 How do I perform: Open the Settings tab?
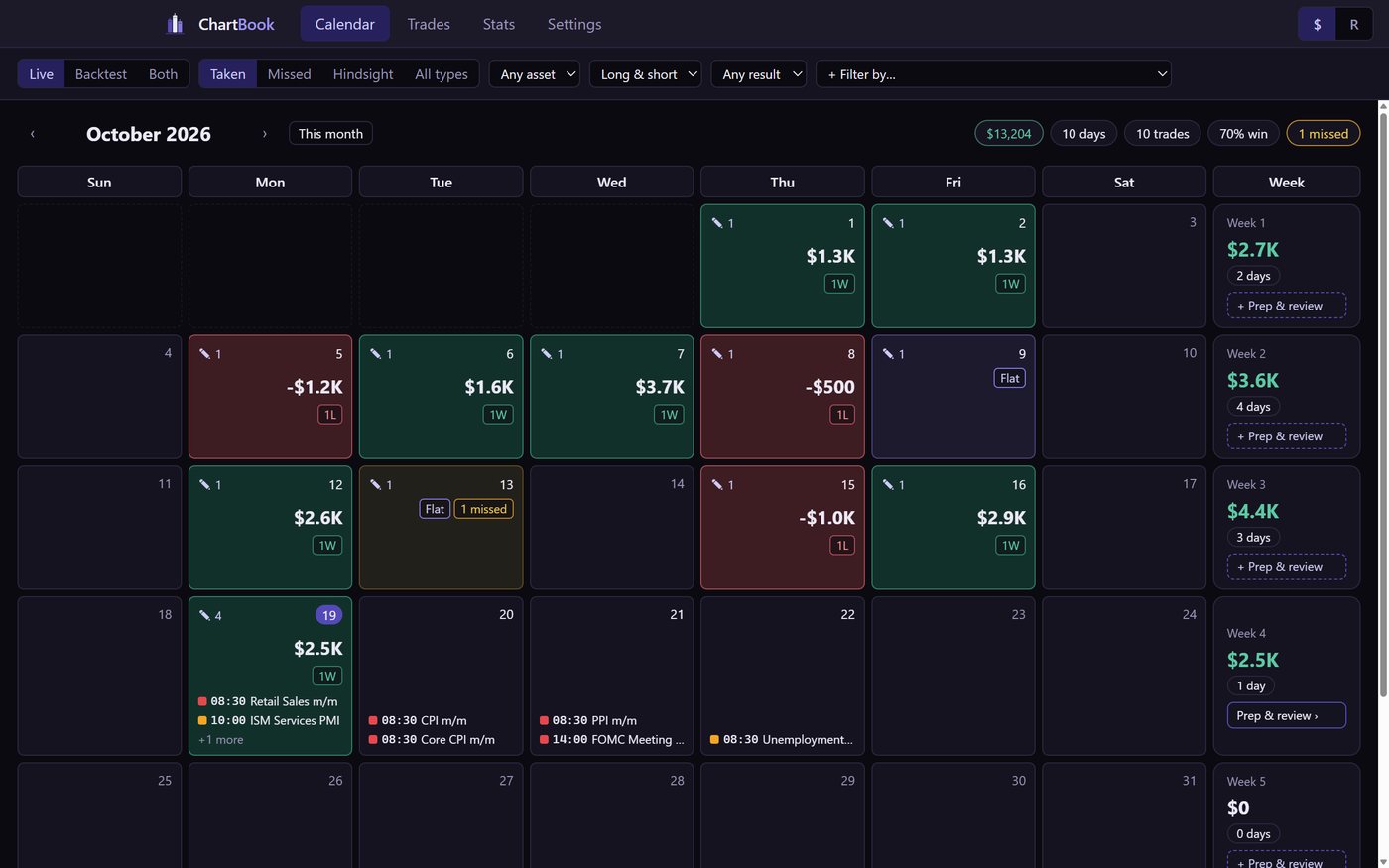pos(574,24)
